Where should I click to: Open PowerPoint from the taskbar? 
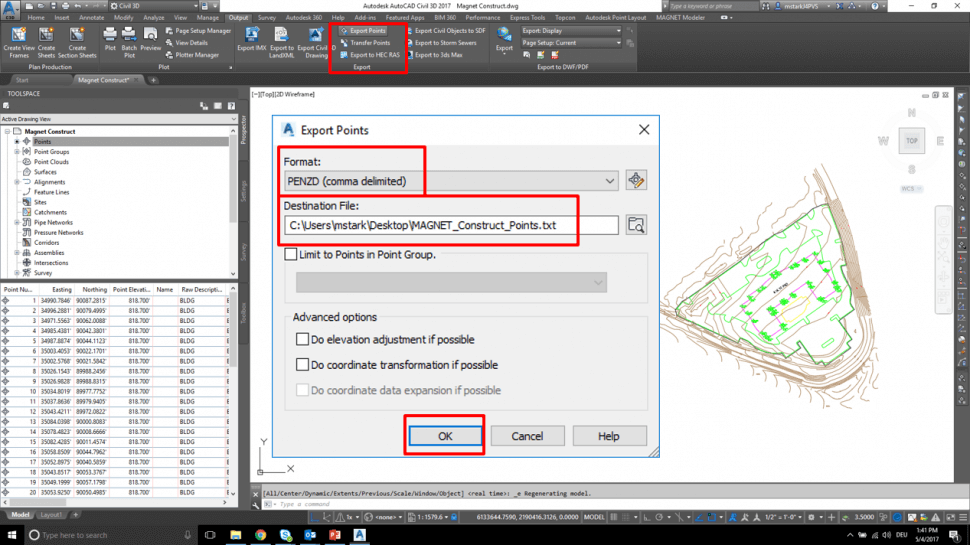coord(335,534)
